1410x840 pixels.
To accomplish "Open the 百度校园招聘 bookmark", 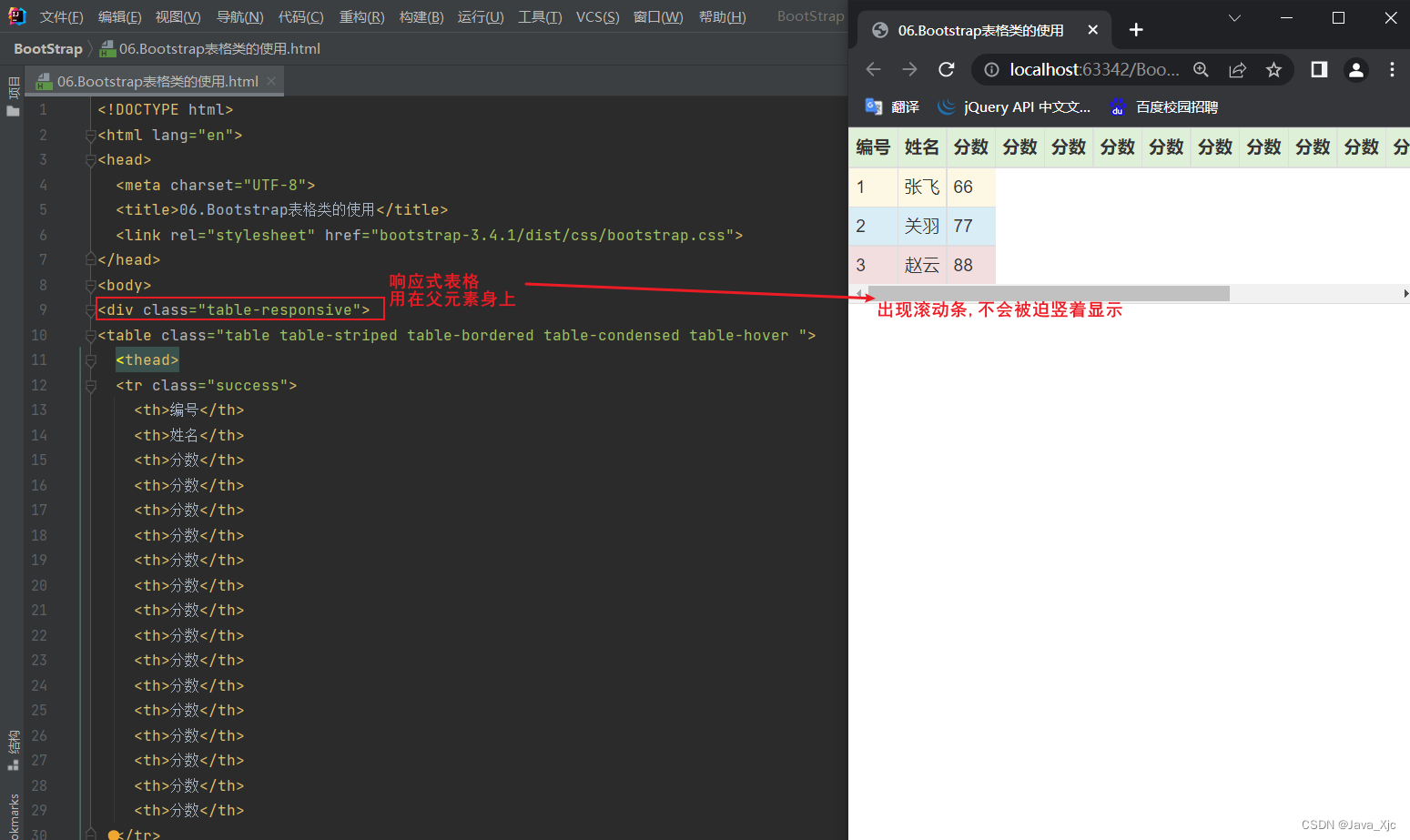I will click(1163, 106).
